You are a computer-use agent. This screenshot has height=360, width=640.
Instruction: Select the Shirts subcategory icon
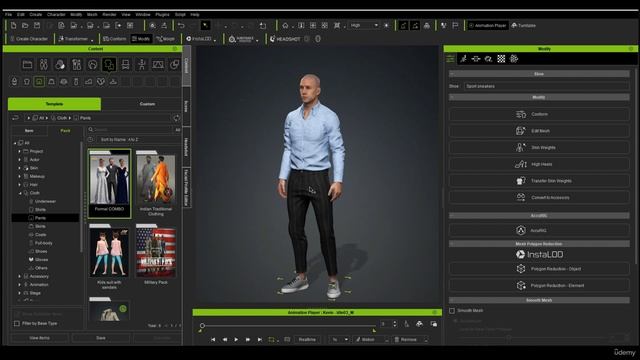(27, 82)
